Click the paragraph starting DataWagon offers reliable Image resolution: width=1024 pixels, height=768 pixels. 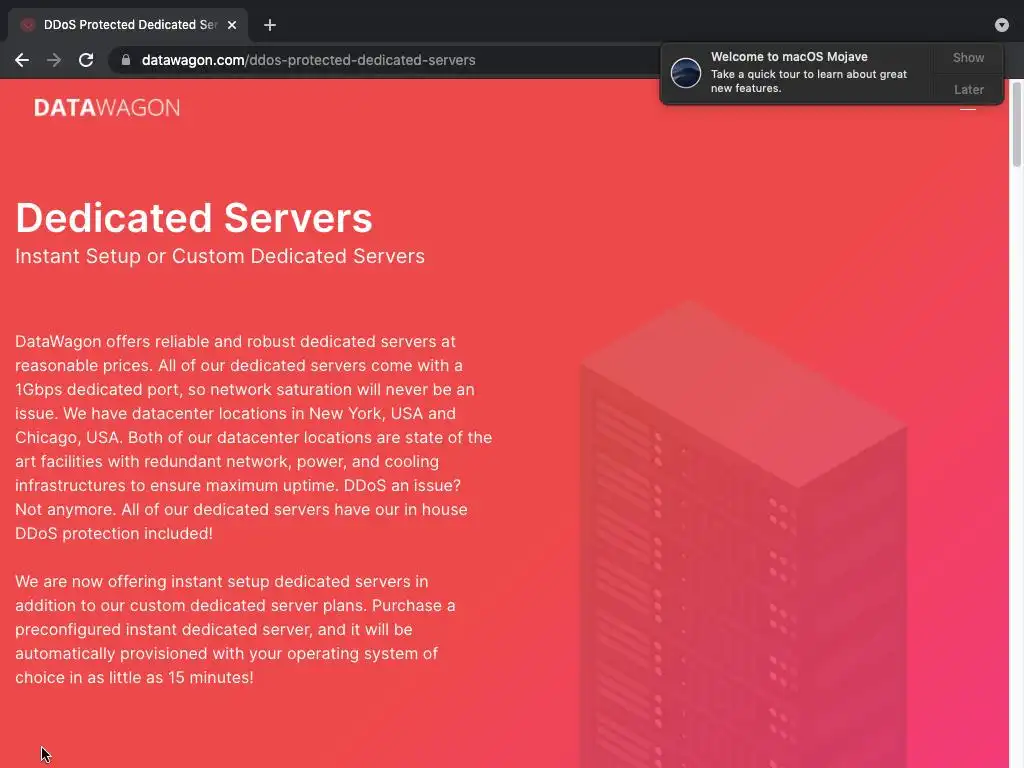pos(253,438)
